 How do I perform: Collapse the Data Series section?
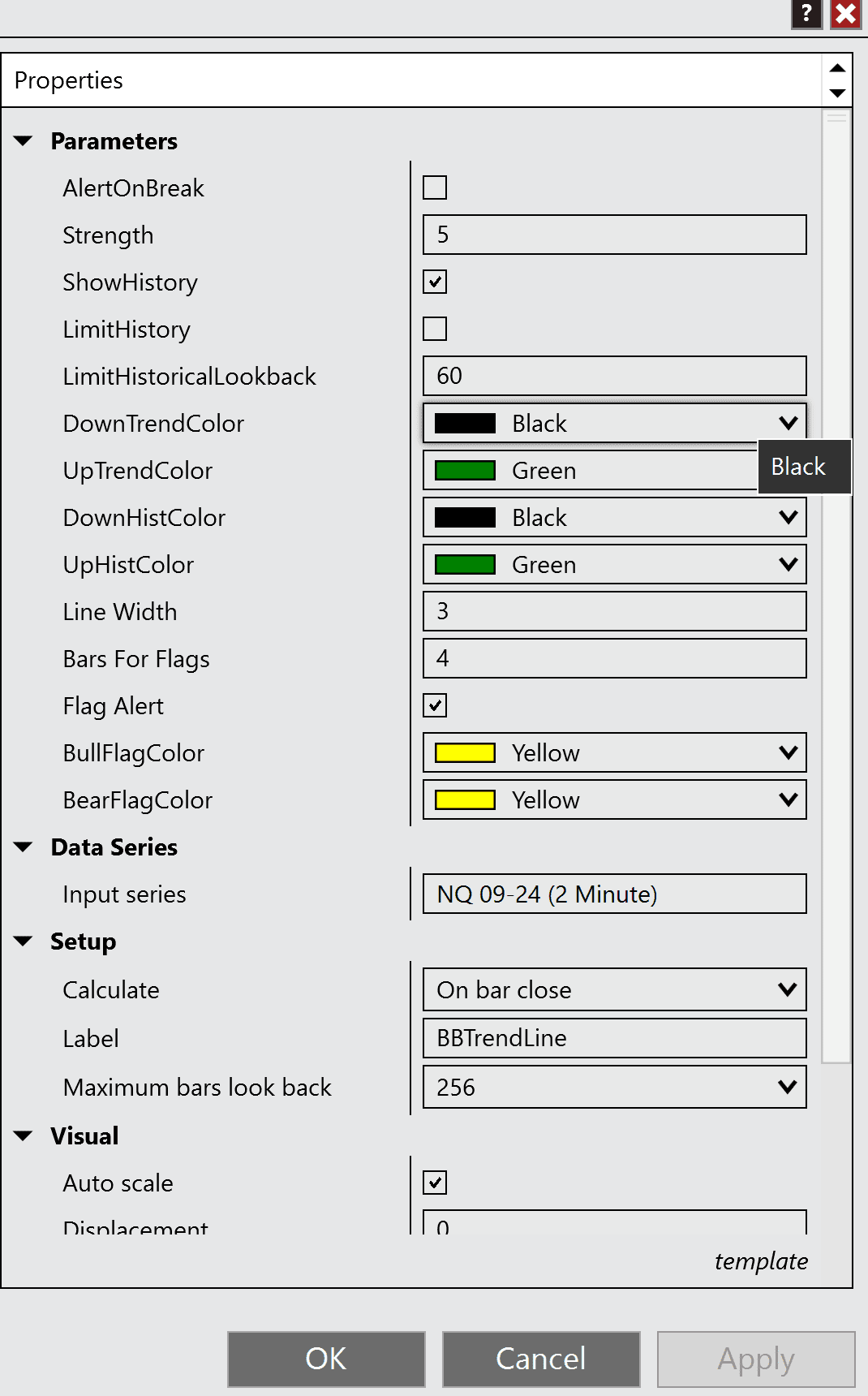24,847
